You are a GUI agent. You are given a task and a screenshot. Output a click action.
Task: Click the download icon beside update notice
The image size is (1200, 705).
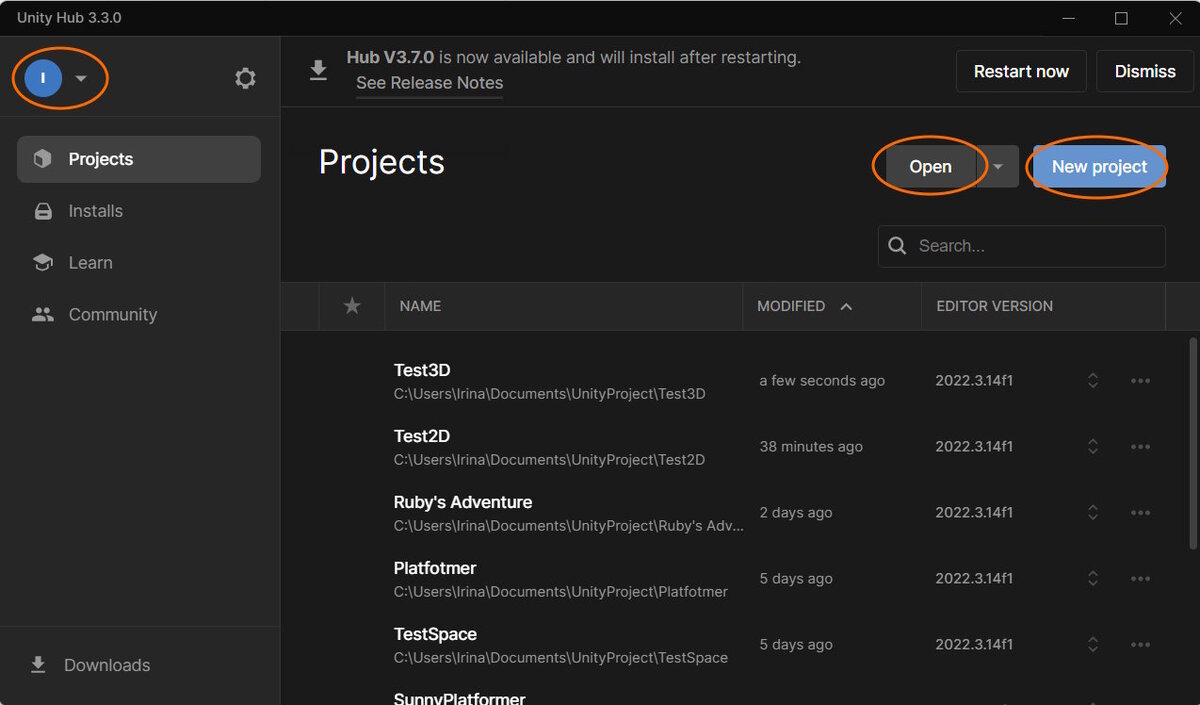[318, 70]
